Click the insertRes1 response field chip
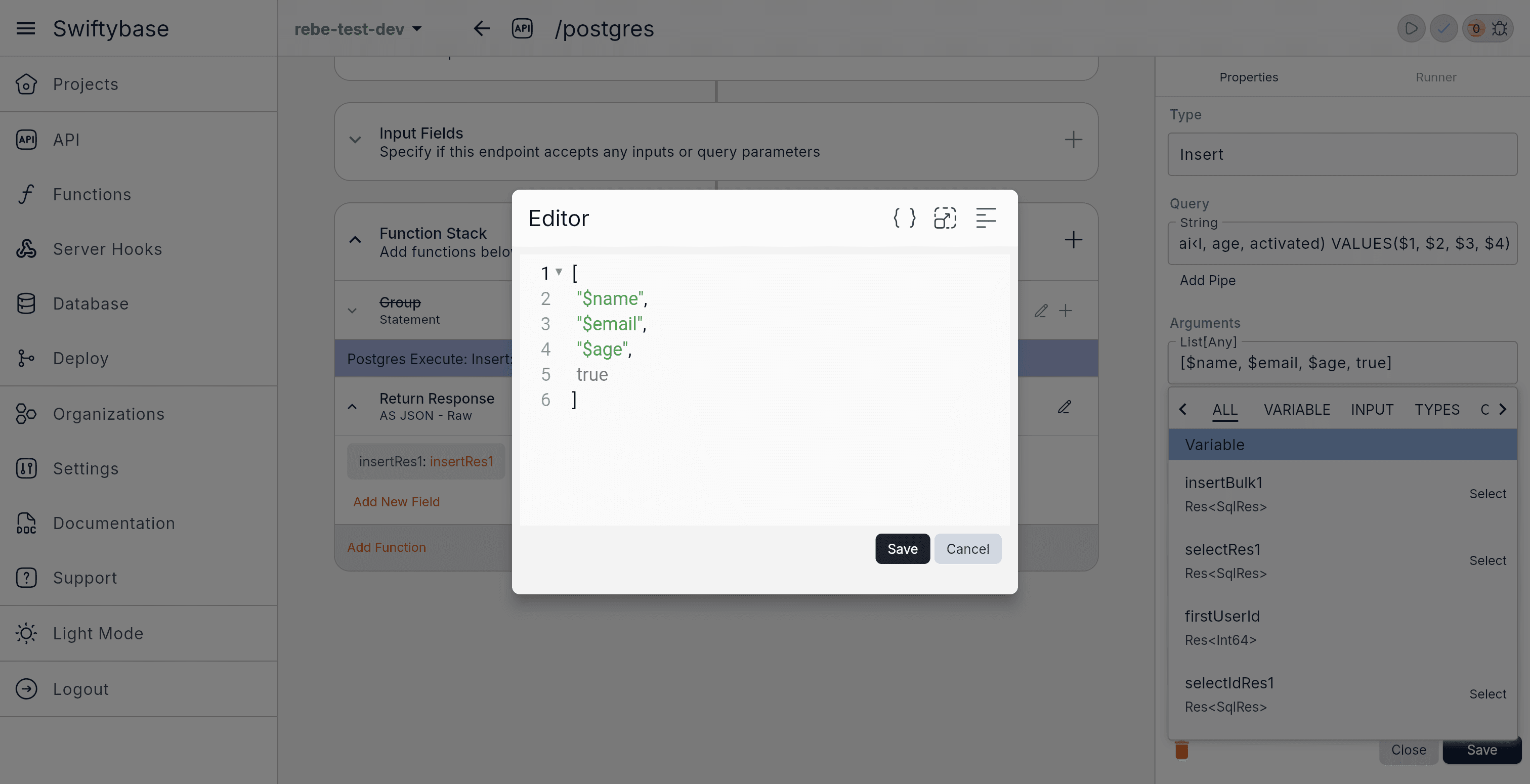Image resolution: width=1530 pixels, height=784 pixels. pos(426,461)
